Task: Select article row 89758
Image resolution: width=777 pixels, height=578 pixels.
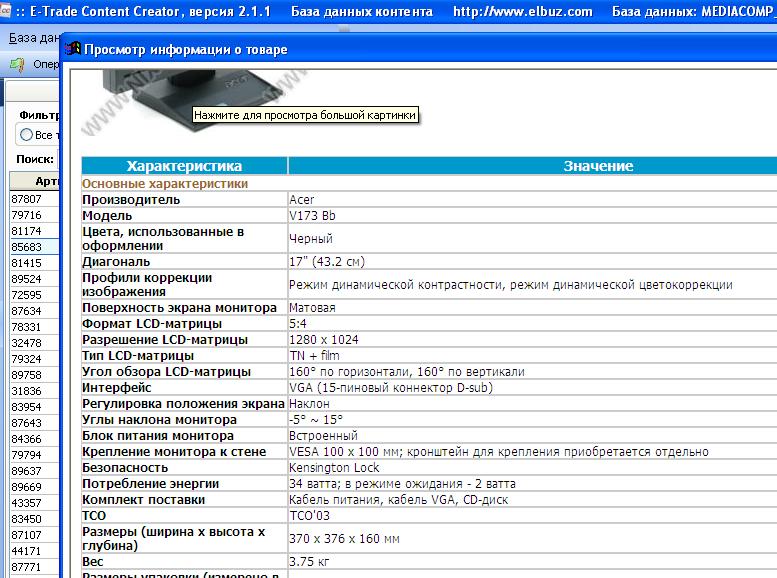Action: click(x=34, y=375)
